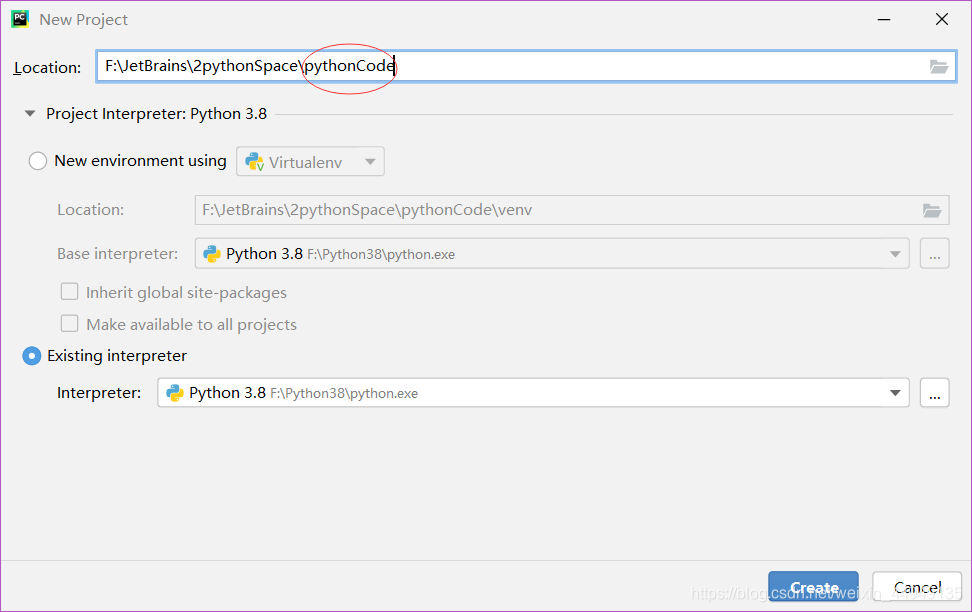
Task: Close the New Project window
Action: pyautogui.click(x=942, y=19)
